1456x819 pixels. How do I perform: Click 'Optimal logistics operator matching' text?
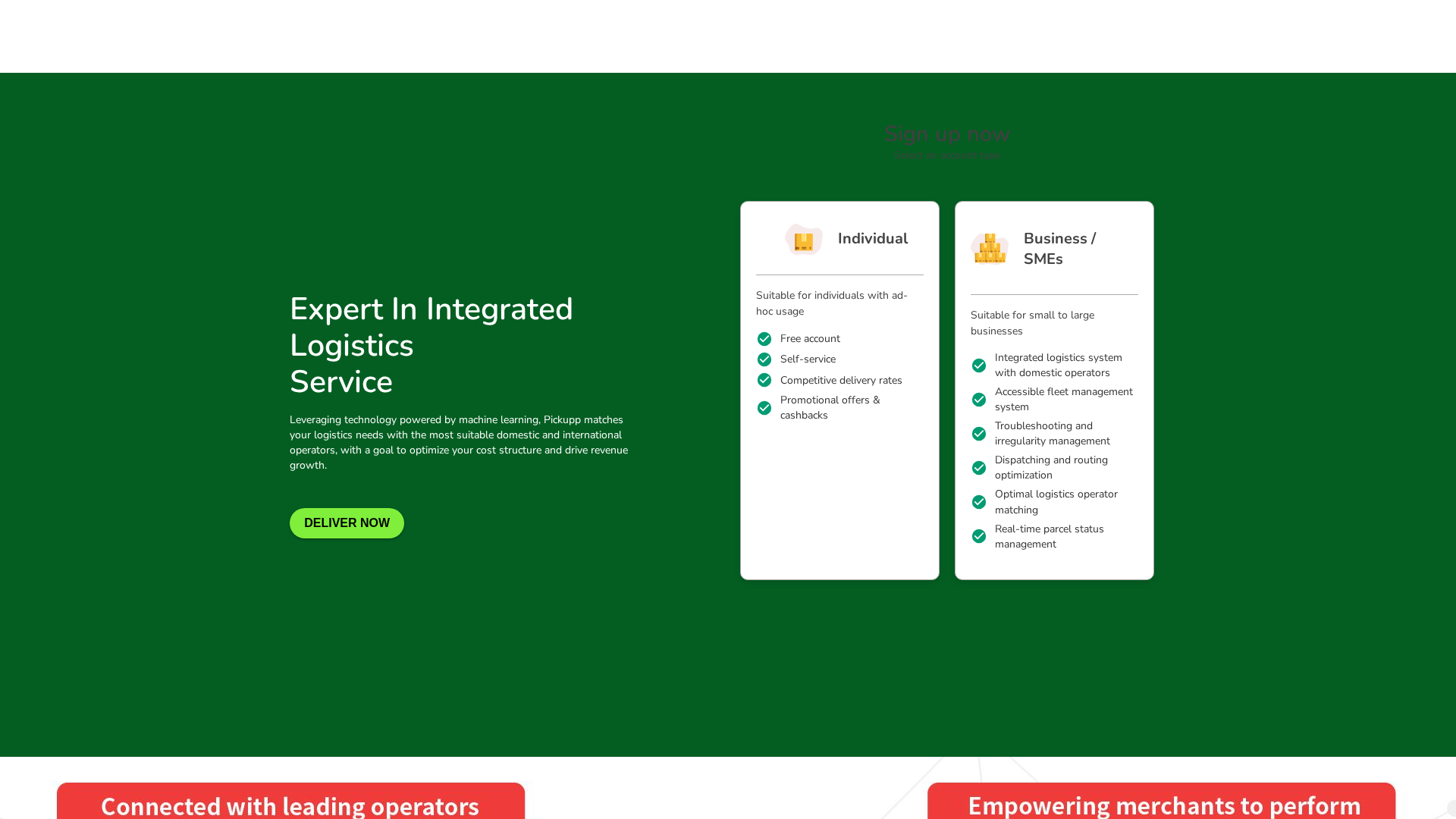1056,502
